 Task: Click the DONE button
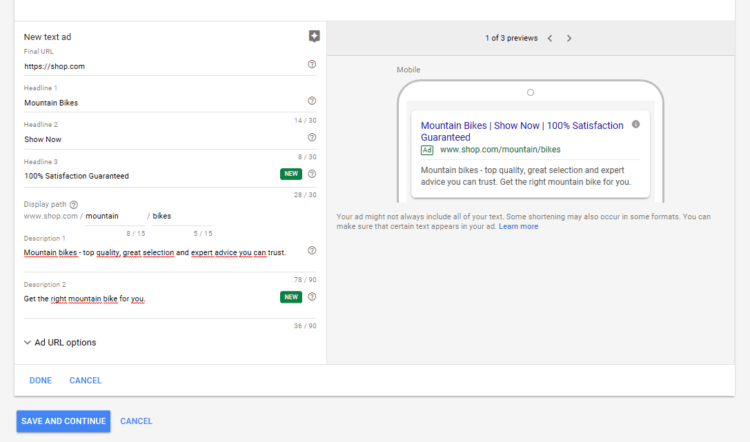41,380
